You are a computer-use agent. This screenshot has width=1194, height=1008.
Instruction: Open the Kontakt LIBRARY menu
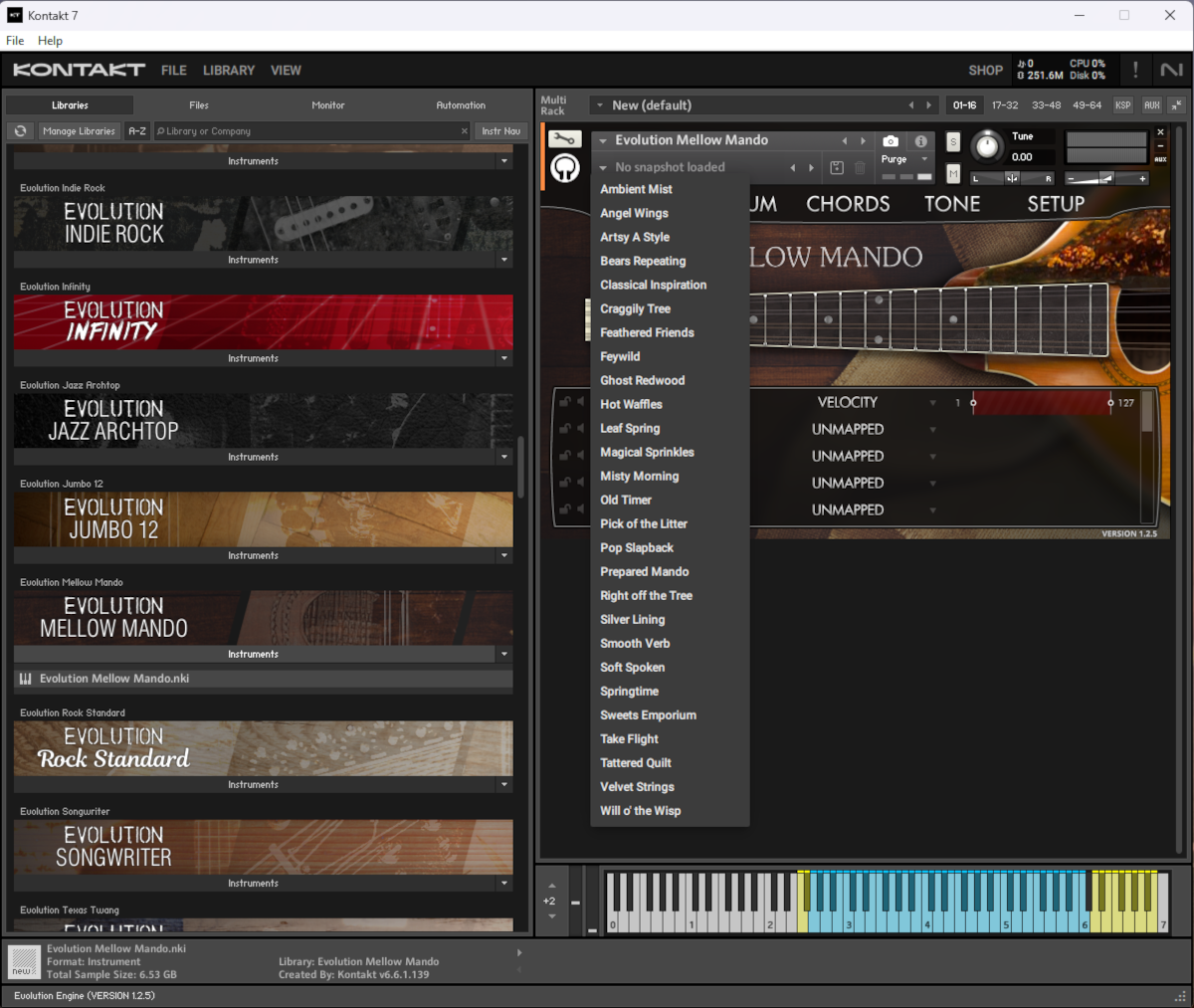[x=229, y=71]
